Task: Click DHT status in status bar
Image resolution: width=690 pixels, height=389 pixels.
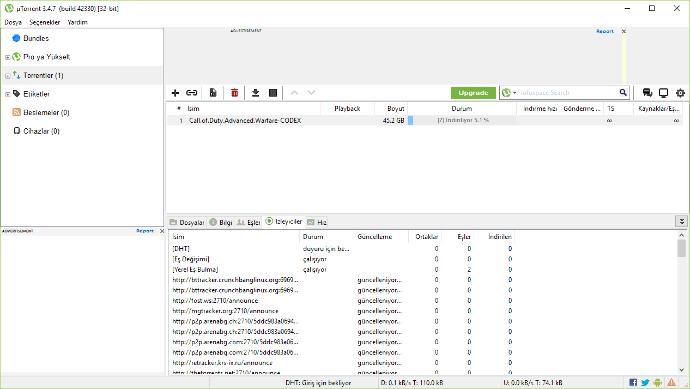Action: [x=318, y=383]
